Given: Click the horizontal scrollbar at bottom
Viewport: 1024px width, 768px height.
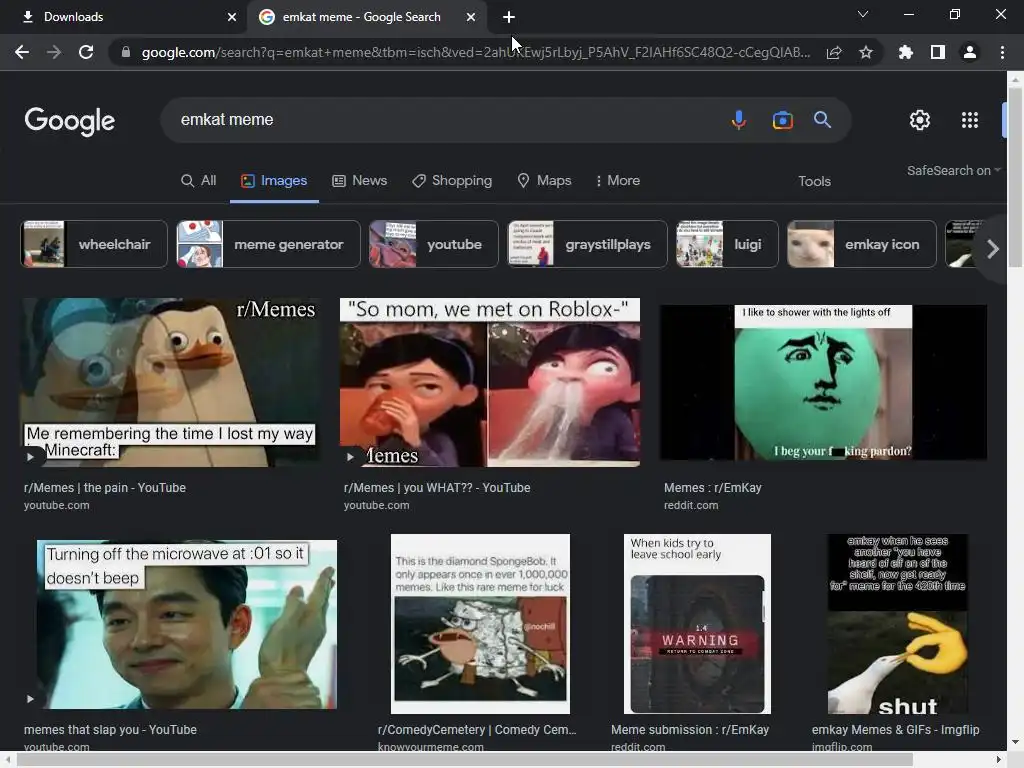Looking at the screenshot, I should point(465,760).
